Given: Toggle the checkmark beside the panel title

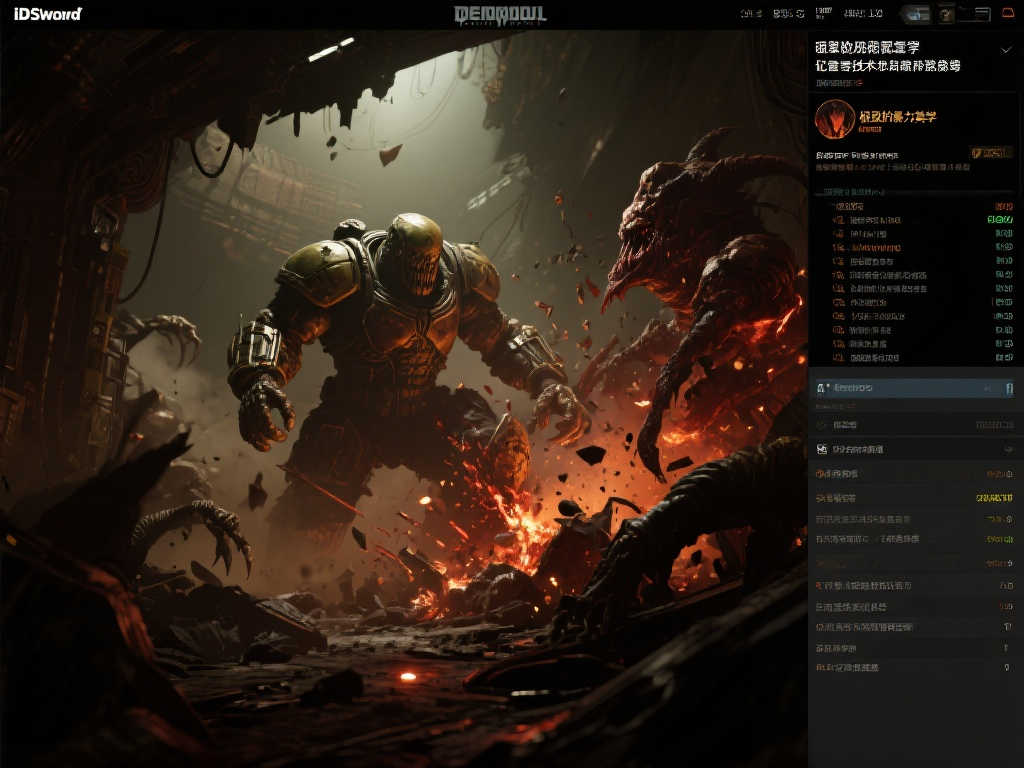Looking at the screenshot, I should [1006, 49].
